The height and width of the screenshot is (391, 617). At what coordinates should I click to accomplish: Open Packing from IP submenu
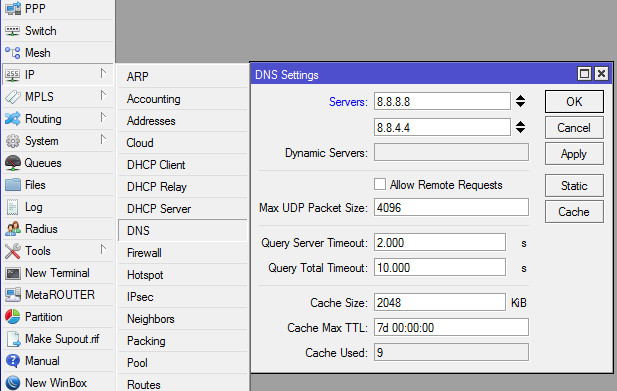183,341
